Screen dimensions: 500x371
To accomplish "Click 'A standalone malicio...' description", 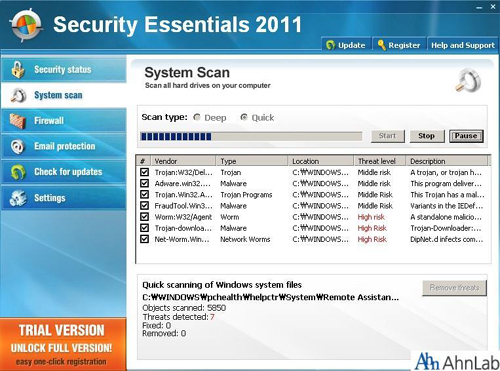I will [x=446, y=217].
